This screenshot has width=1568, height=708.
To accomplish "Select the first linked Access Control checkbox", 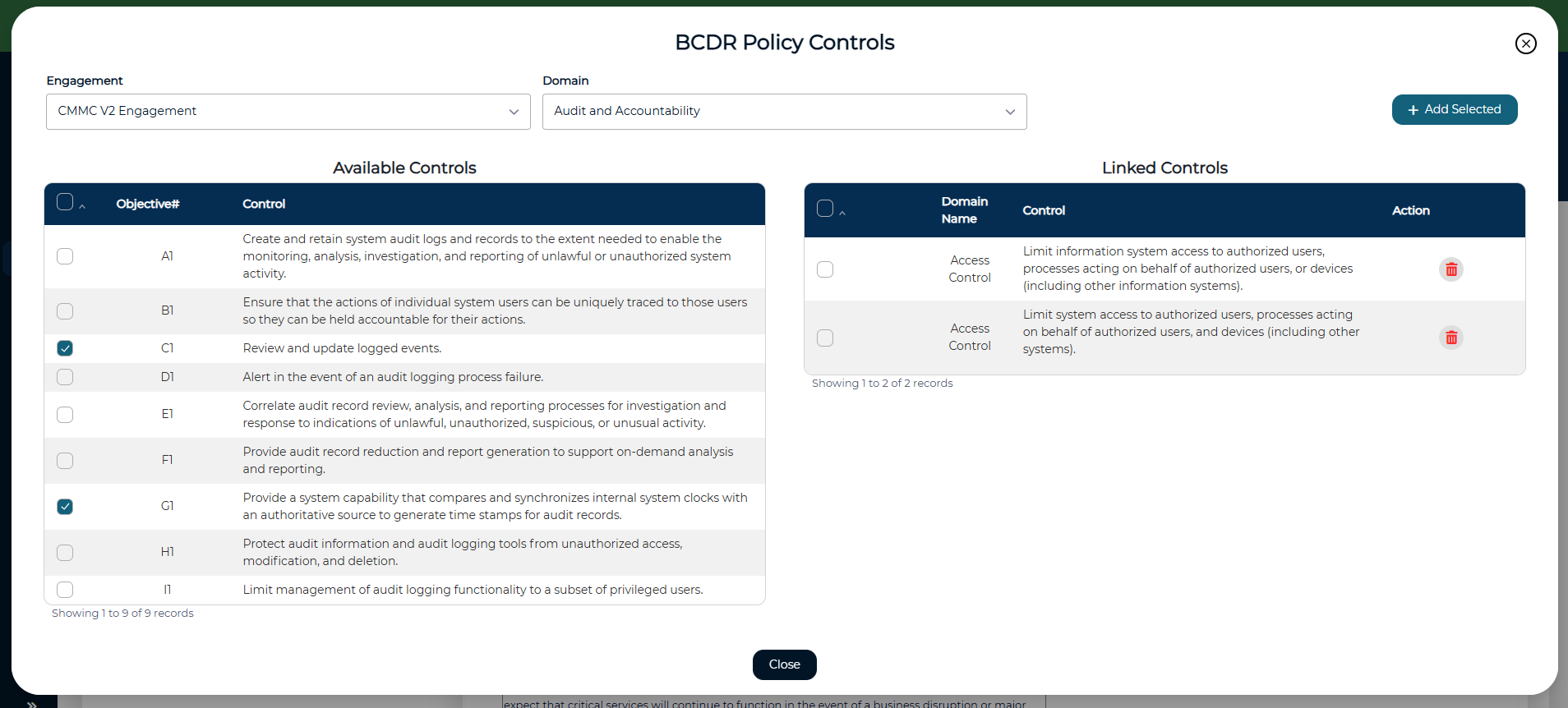I will click(825, 269).
